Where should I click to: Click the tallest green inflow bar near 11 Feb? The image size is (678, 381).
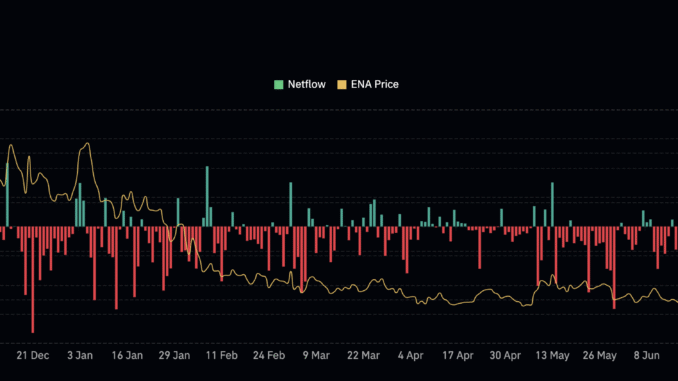coord(207,196)
